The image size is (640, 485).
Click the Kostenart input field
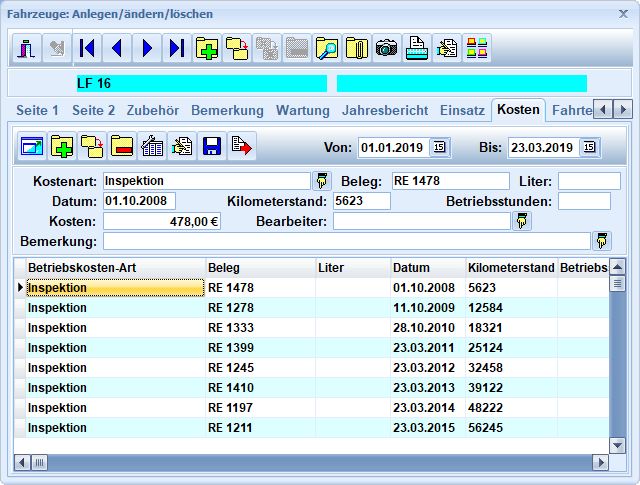coord(207,181)
